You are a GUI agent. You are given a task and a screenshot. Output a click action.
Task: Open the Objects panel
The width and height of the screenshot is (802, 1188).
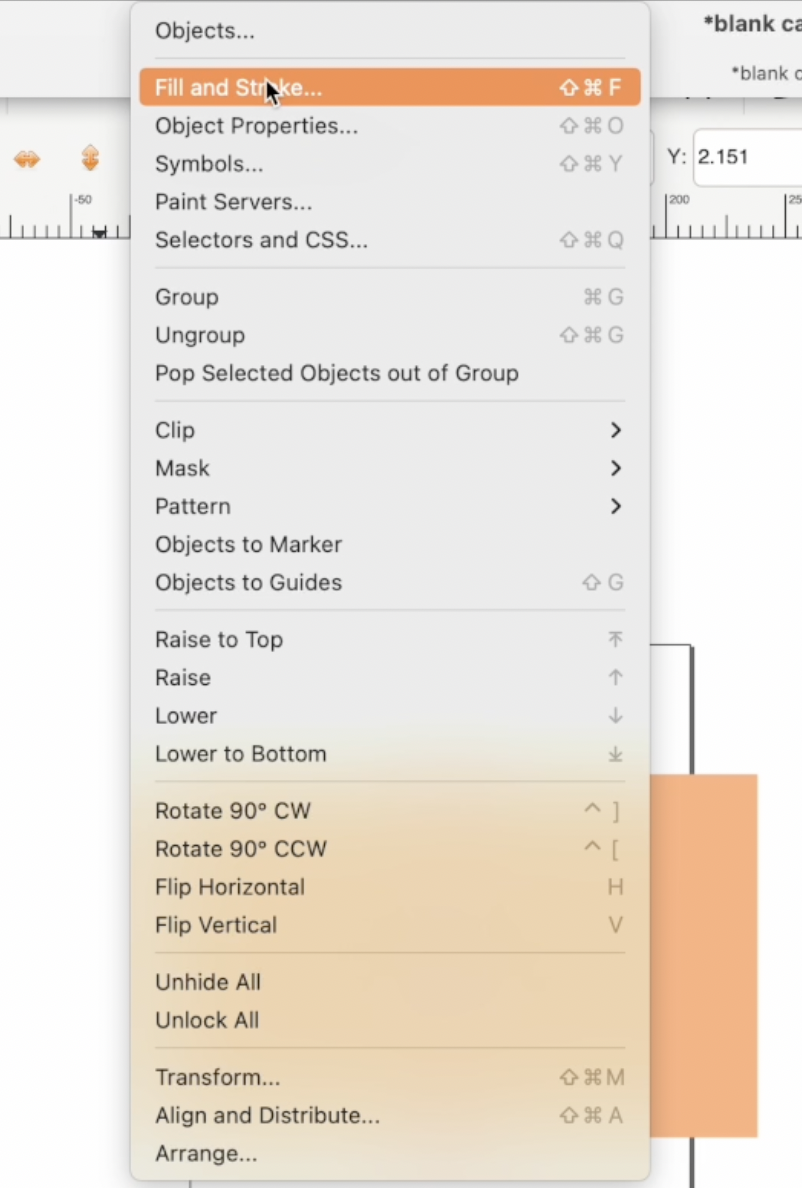(204, 31)
